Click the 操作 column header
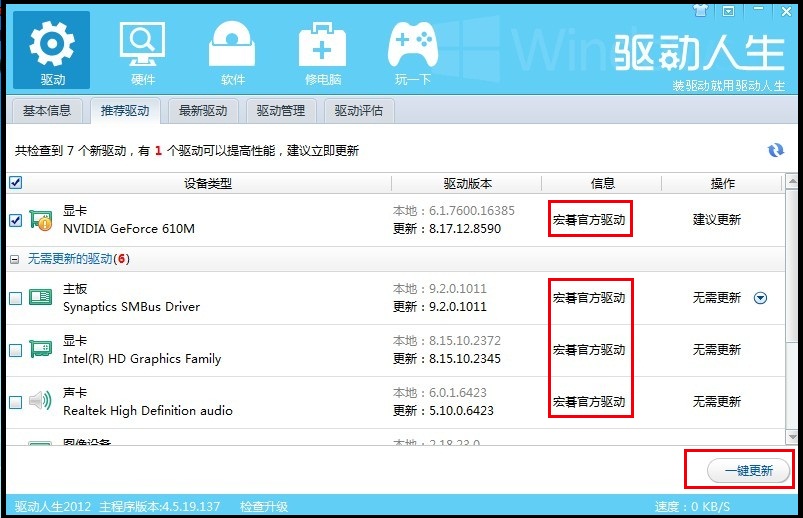Screen dimensions: 803x518 tap(723, 183)
